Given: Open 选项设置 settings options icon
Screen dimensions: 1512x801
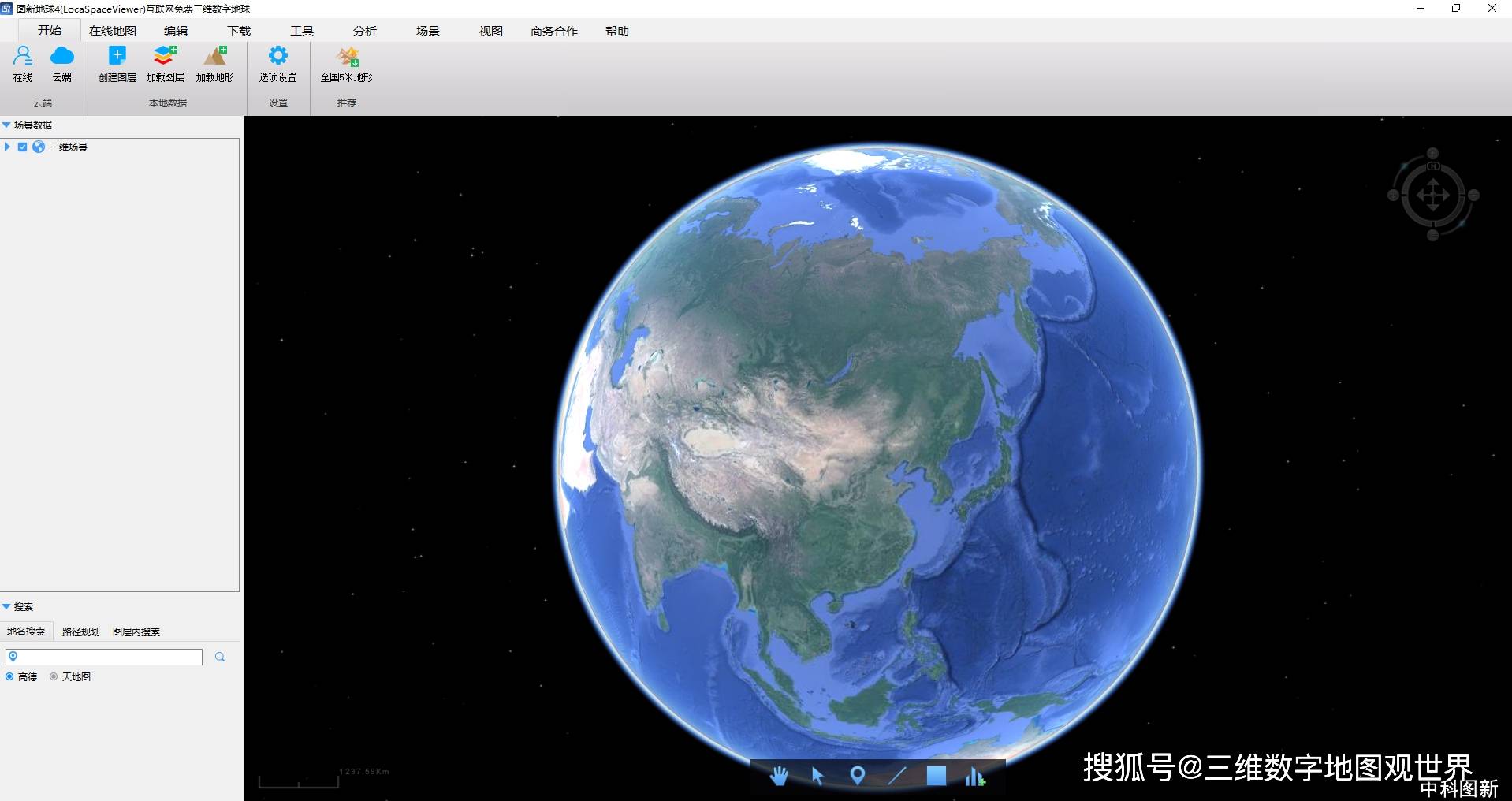Looking at the screenshot, I should (277, 63).
